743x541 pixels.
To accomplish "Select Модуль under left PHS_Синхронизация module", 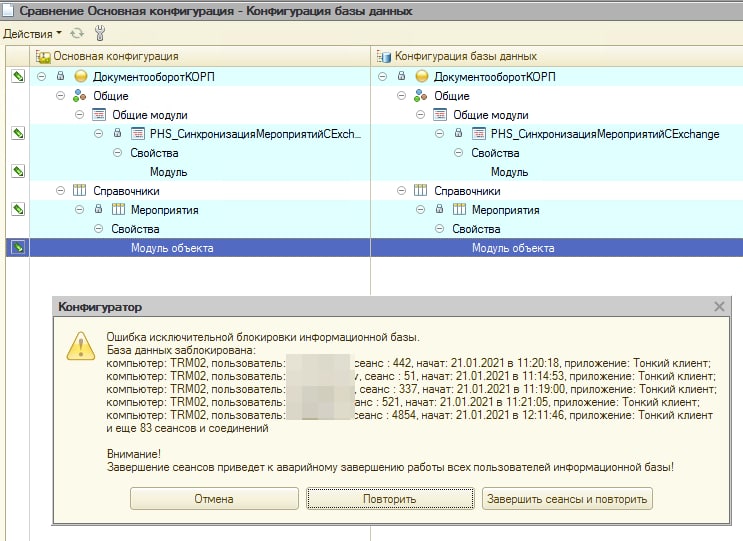I will coord(169,172).
